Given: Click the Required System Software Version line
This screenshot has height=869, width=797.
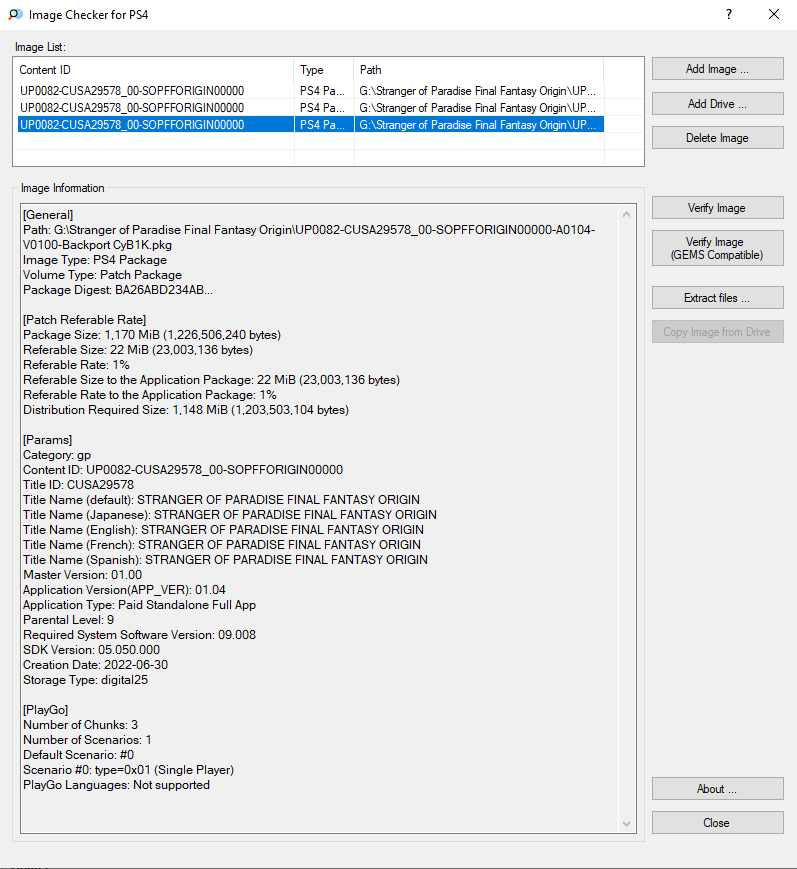Looking at the screenshot, I should 139,635.
